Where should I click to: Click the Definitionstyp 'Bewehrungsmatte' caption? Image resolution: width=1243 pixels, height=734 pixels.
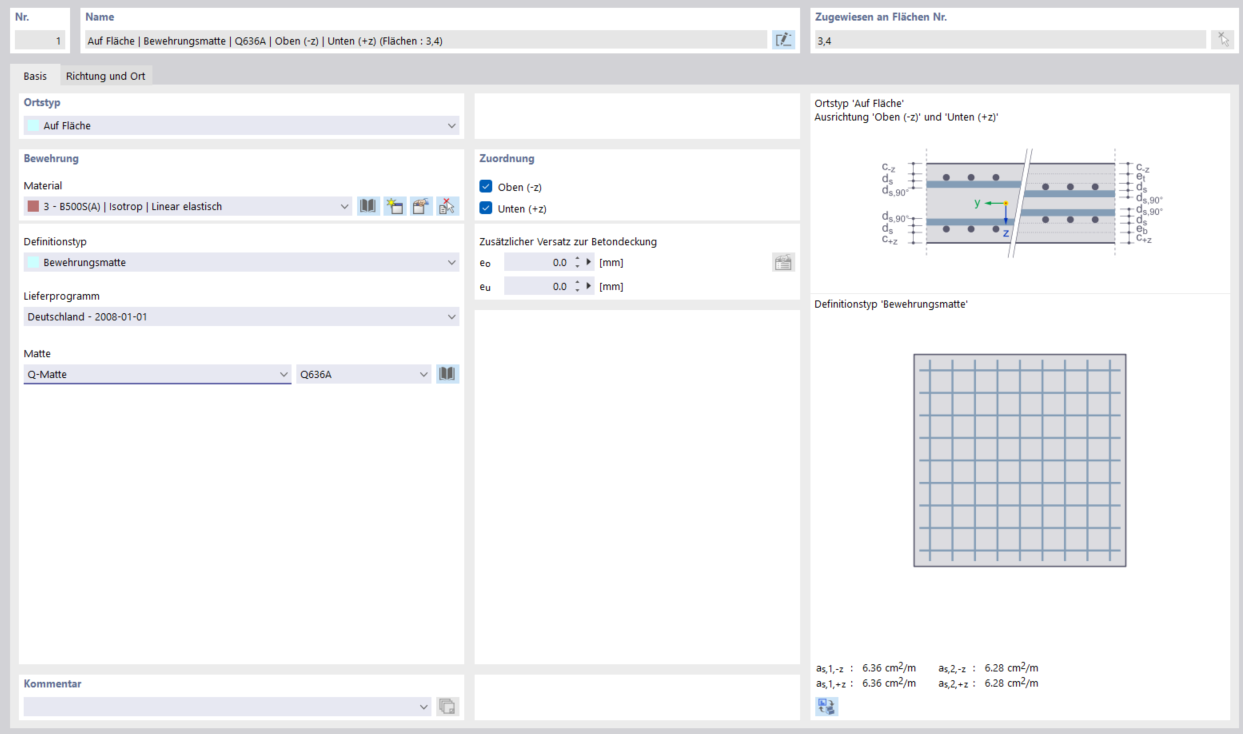coord(891,304)
